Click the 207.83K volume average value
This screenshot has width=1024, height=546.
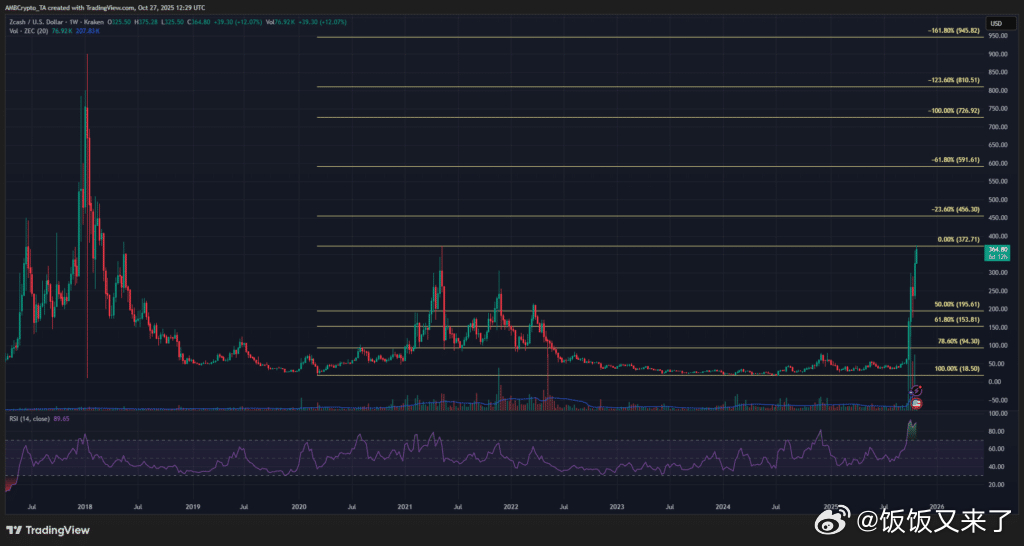click(88, 31)
